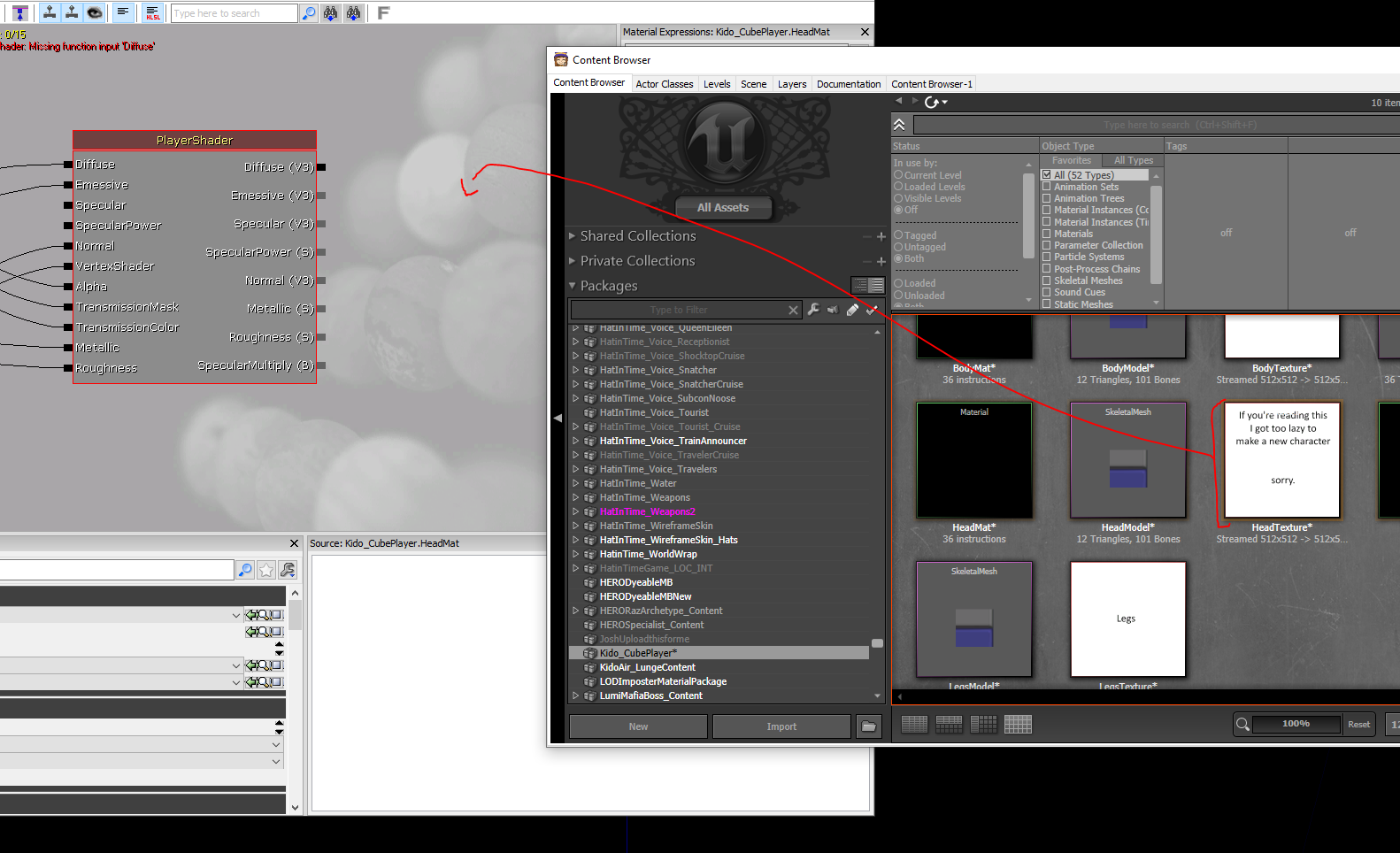Collapse the Packages section
Image resolution: width=1400 pixels, height=853 pixels.
click(x=573, y=286)
